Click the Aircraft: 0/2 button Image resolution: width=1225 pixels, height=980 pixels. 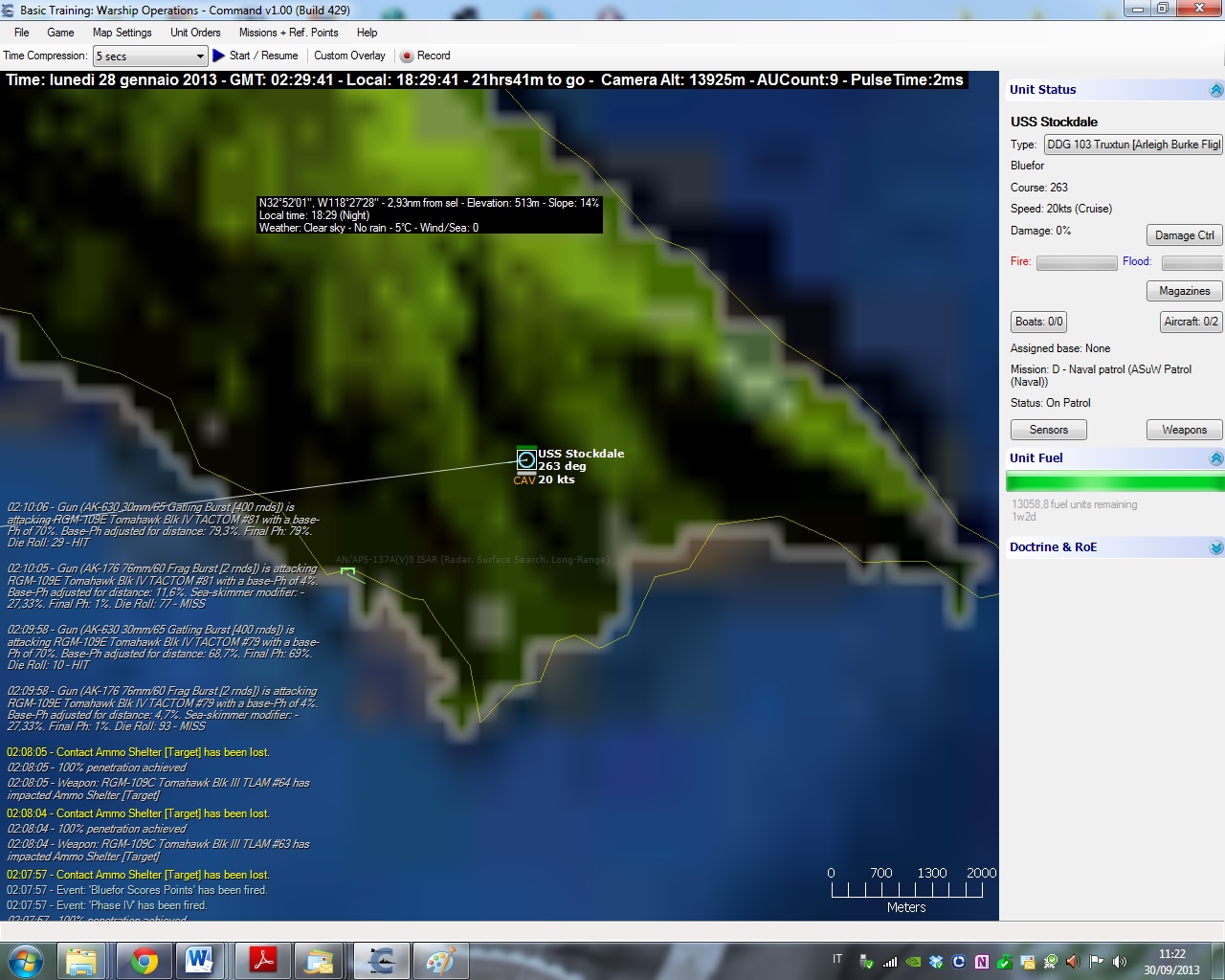coord(1191,322)
